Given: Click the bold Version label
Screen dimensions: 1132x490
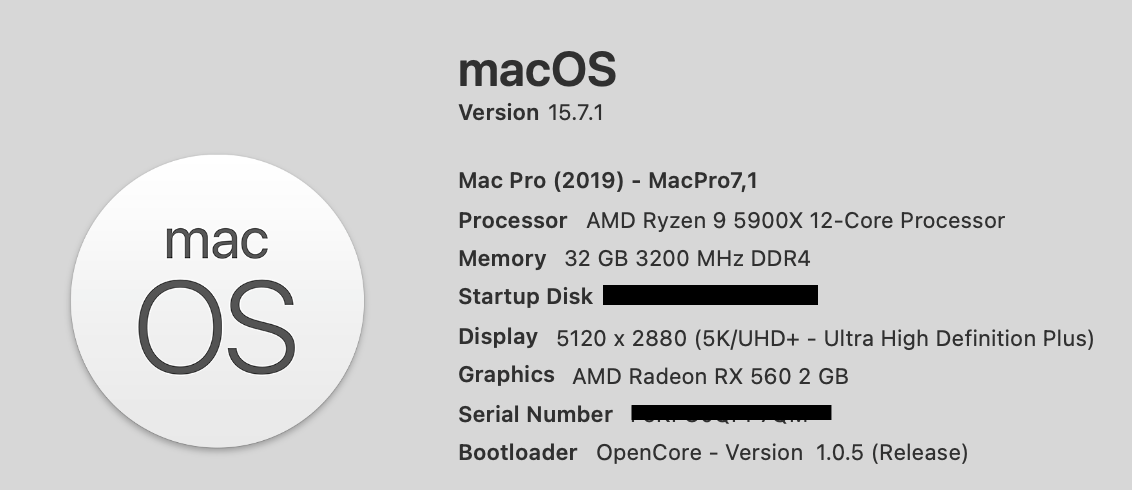Looking at the screenshot, I should 498,112.
